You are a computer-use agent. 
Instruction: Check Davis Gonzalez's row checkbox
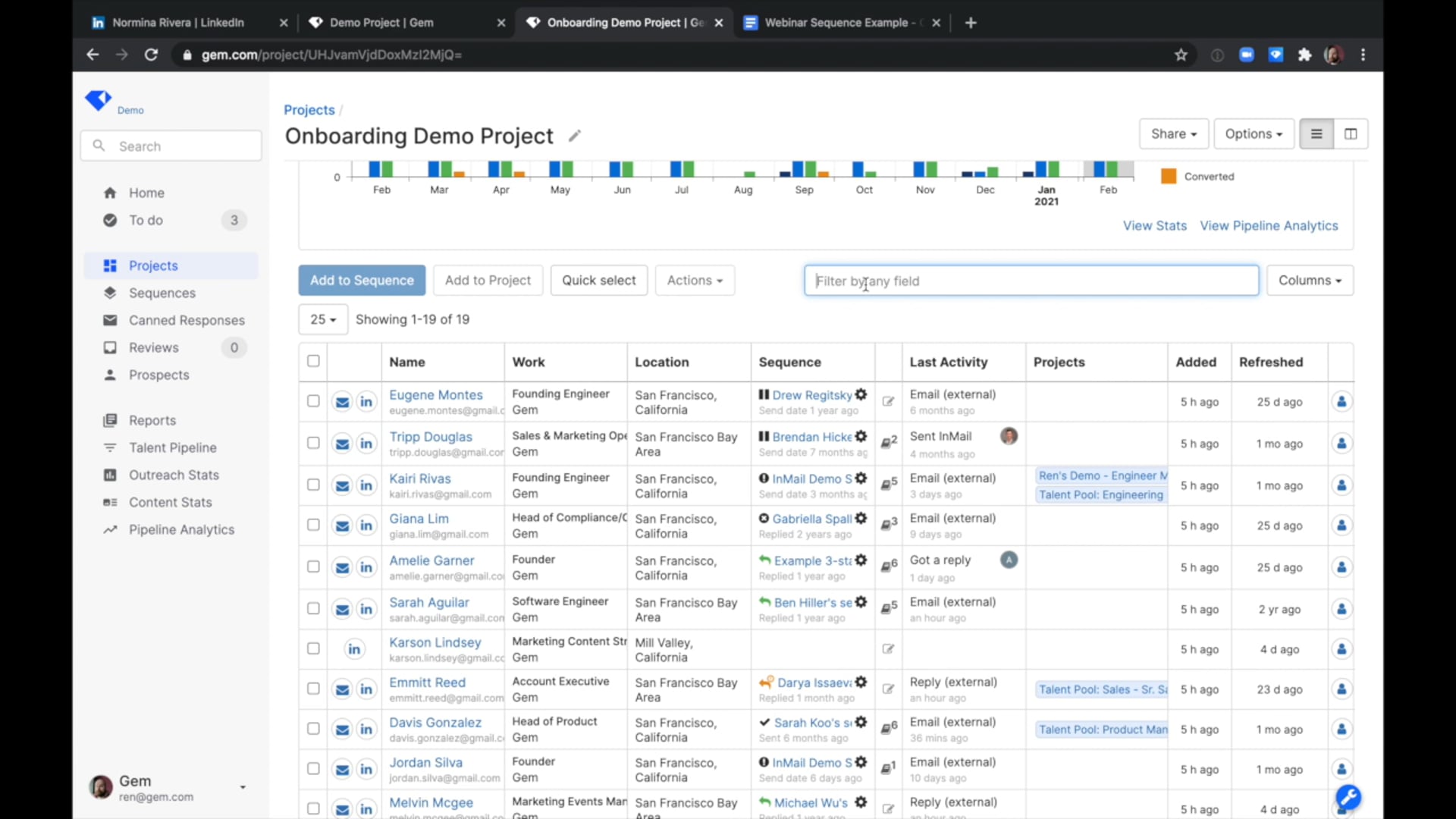click(312, 729)
